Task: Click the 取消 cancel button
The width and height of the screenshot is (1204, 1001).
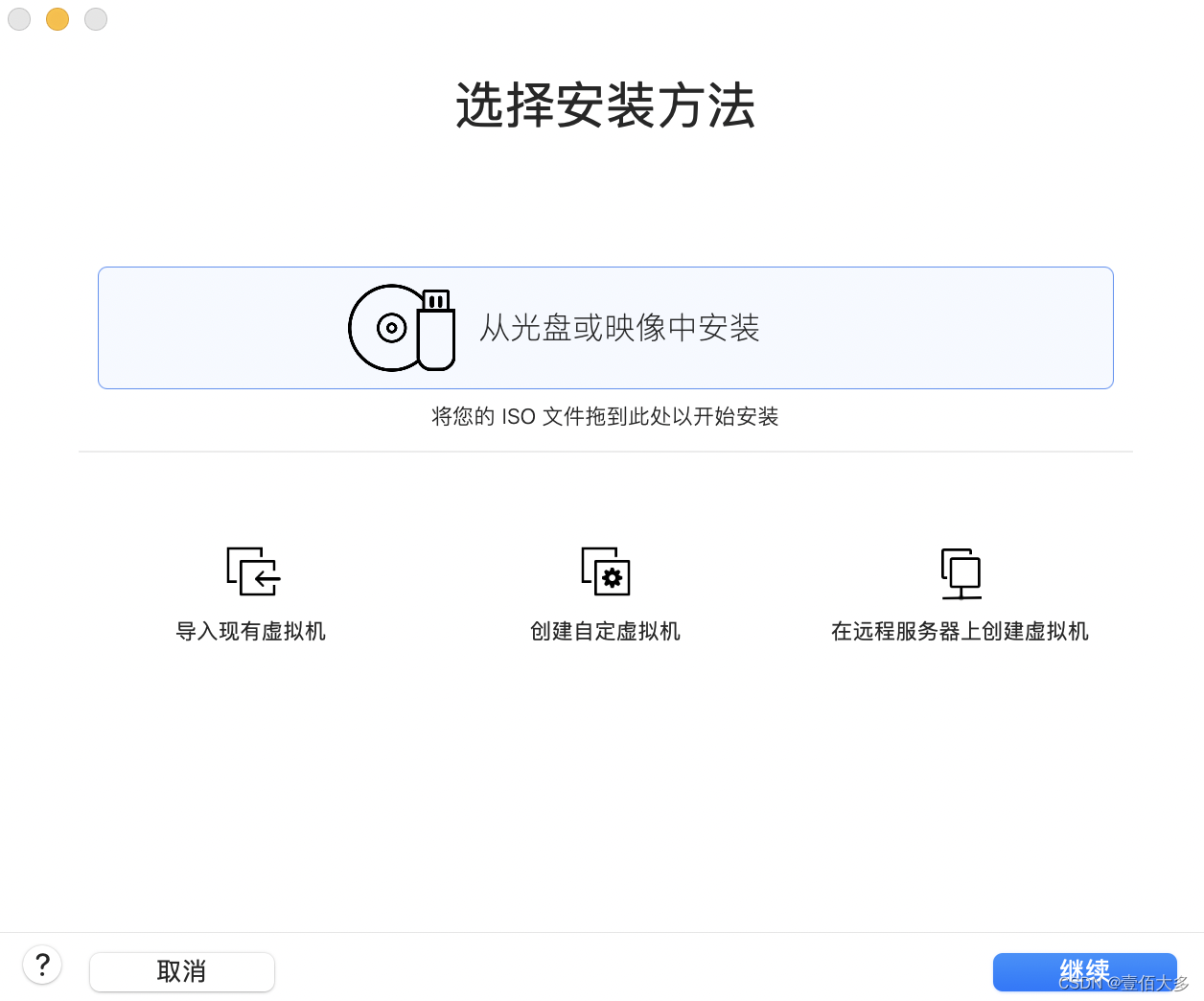Action: 182,971
